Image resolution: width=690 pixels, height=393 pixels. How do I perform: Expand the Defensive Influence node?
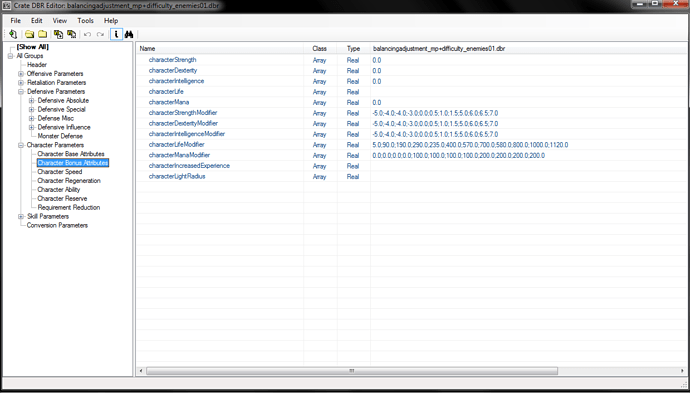coord(31,127)
